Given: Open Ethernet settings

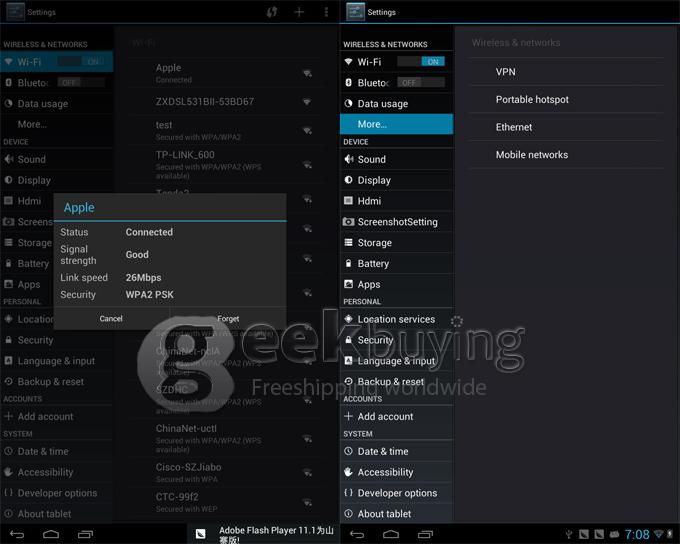Looking at the screenshot, I should [566, 127].
